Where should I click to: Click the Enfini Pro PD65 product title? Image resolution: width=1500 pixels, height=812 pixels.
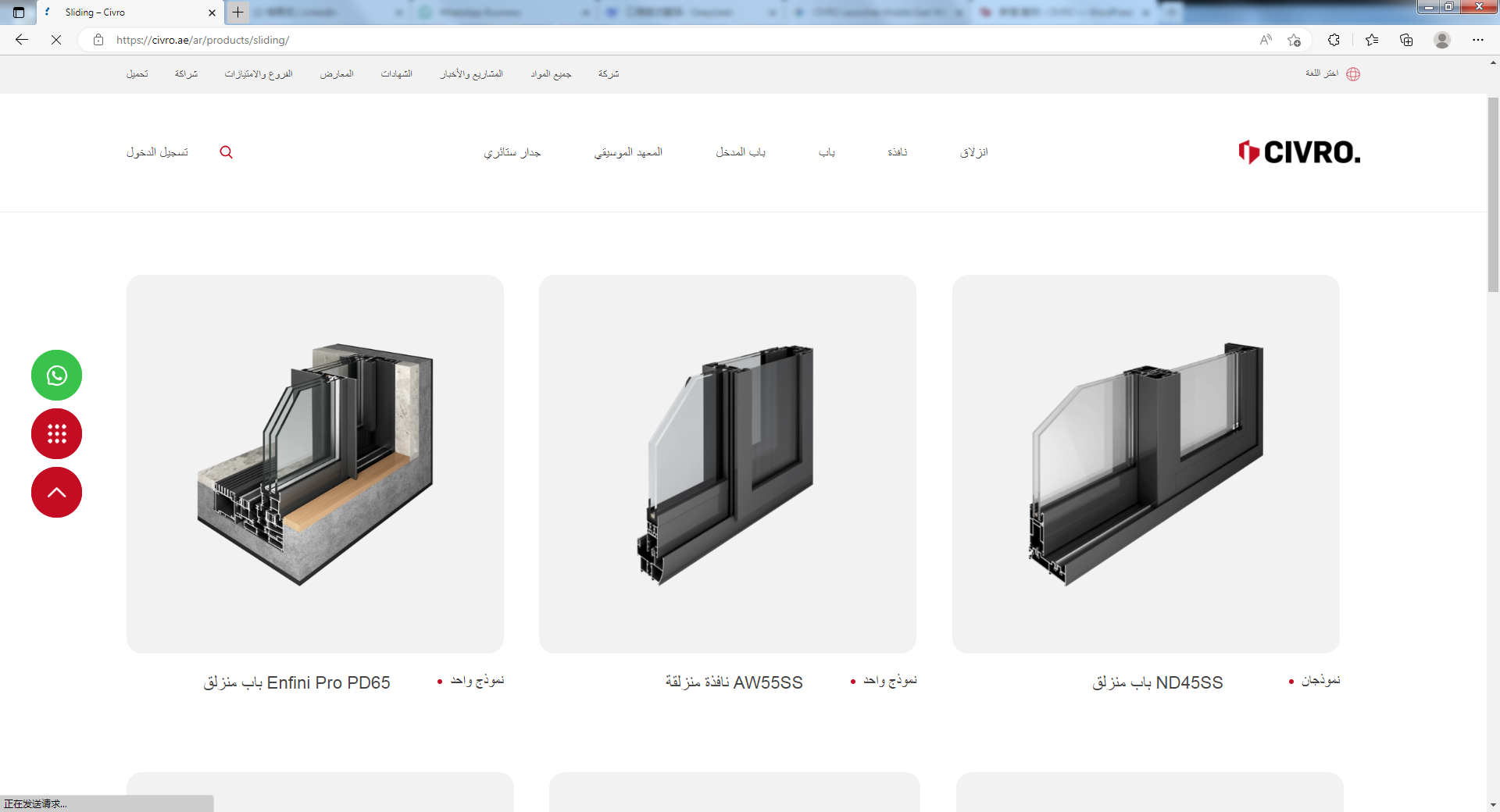(297, 682)
